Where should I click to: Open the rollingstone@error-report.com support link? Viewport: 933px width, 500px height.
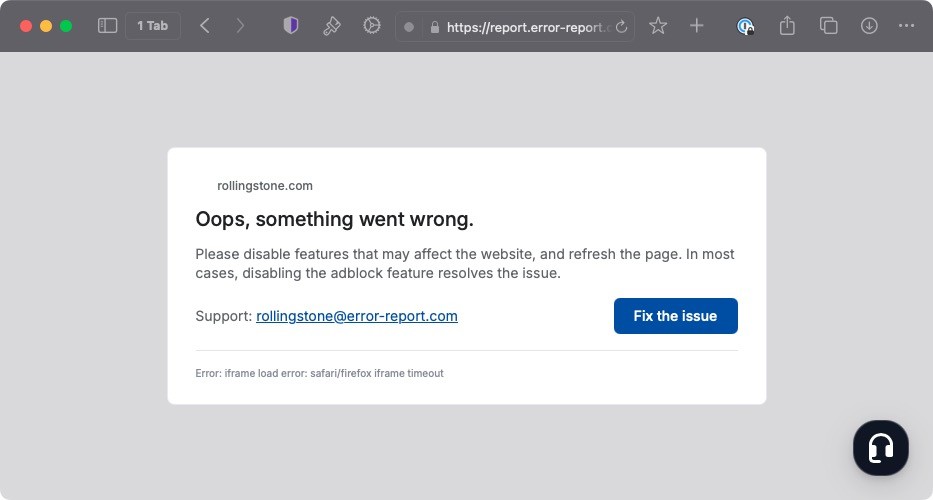pos(357,316)
